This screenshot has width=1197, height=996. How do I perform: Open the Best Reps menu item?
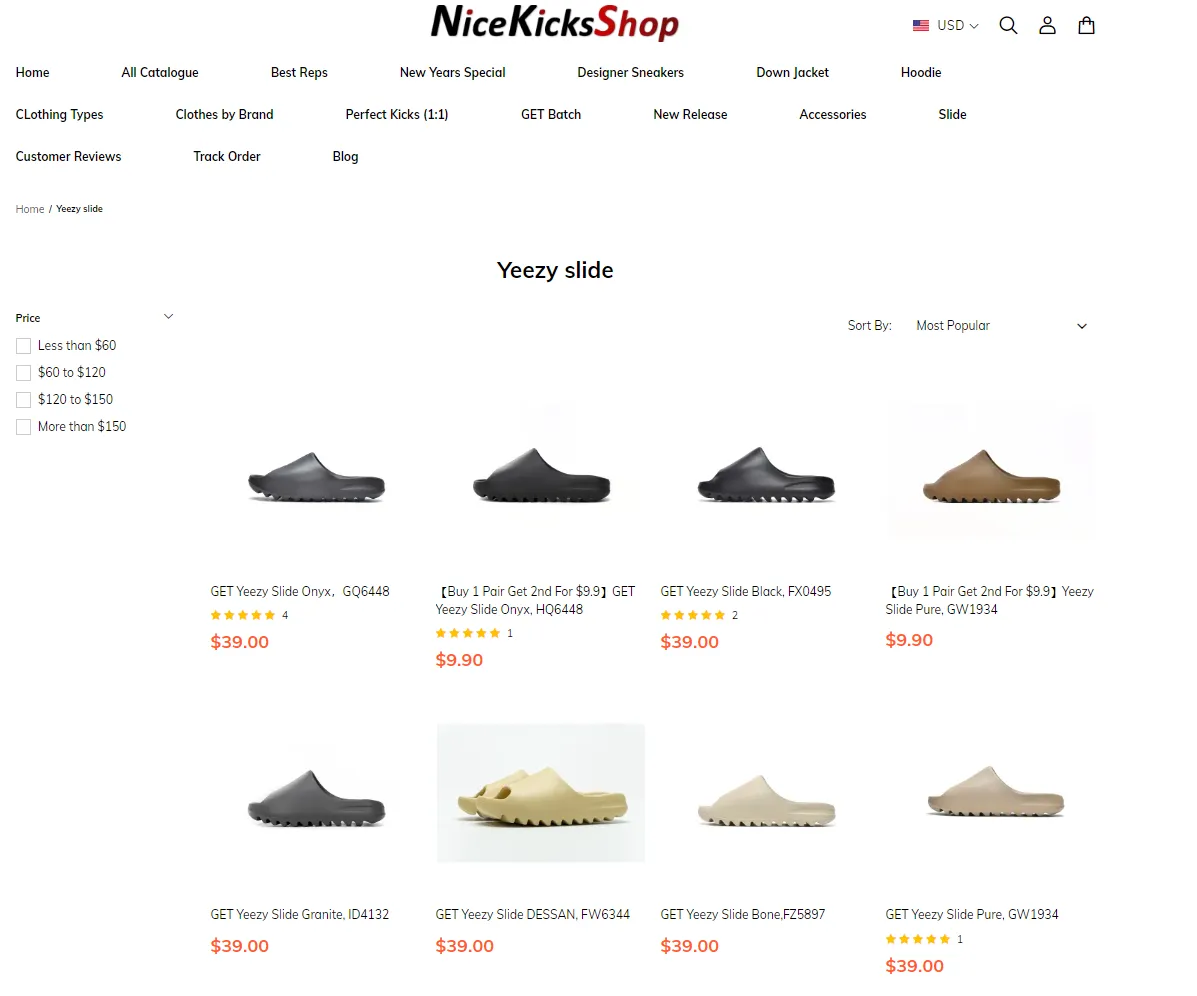(x=299, y=73)
